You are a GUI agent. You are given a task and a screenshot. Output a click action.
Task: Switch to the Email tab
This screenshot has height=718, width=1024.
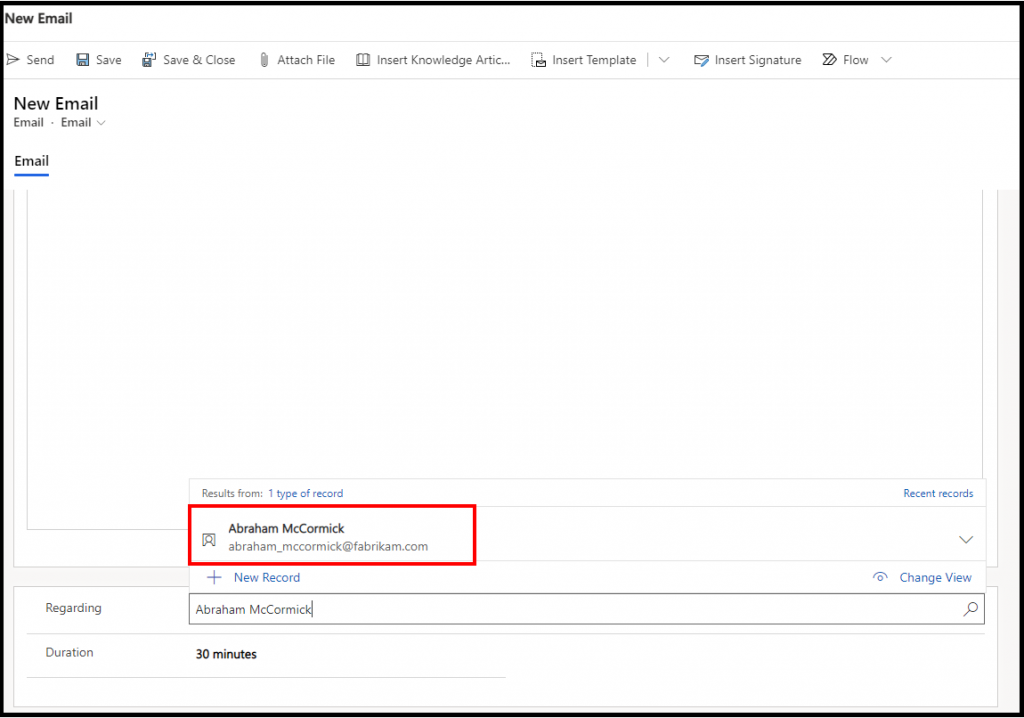31,161
